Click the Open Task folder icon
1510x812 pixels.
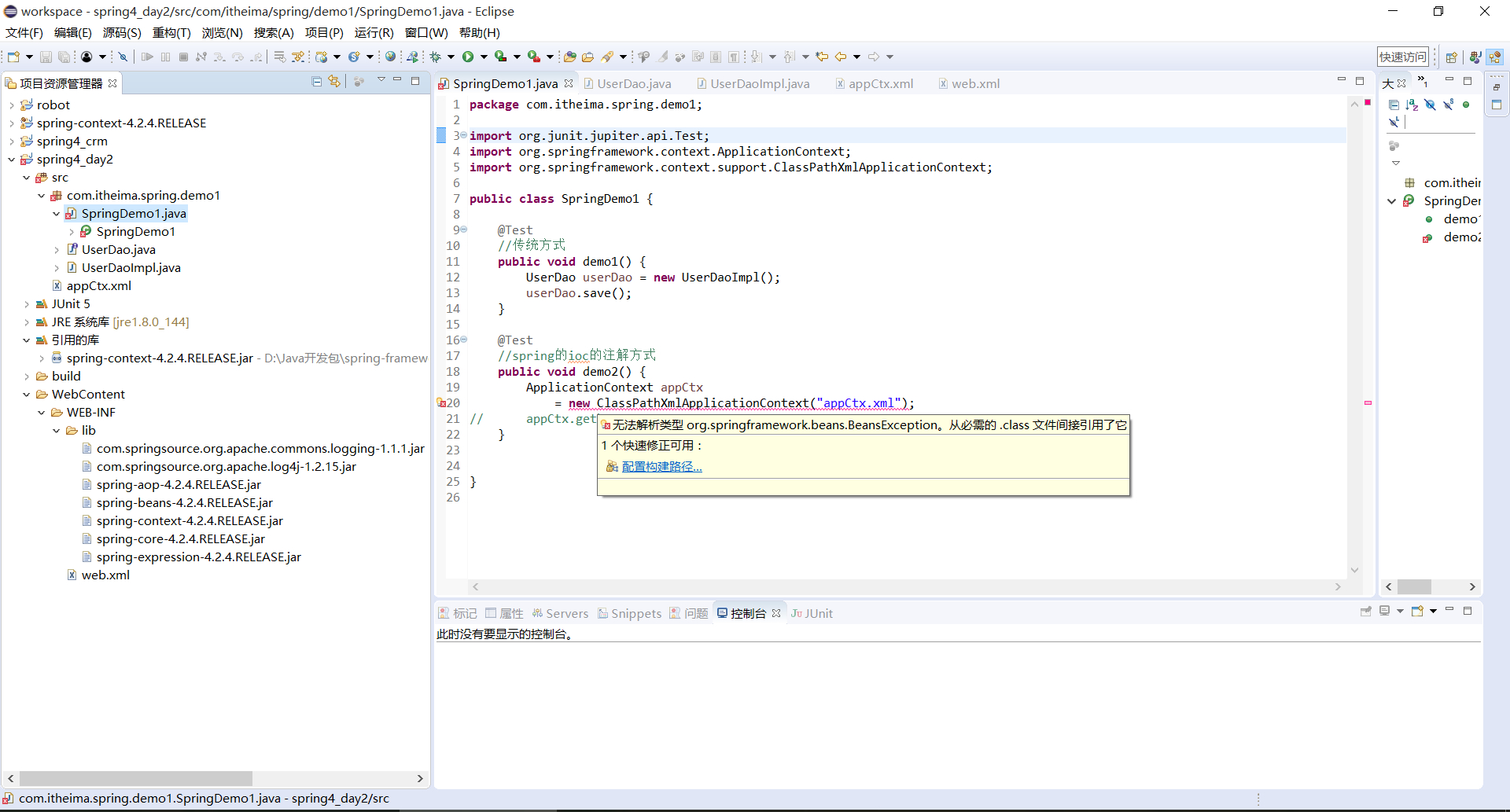[587, 57]
